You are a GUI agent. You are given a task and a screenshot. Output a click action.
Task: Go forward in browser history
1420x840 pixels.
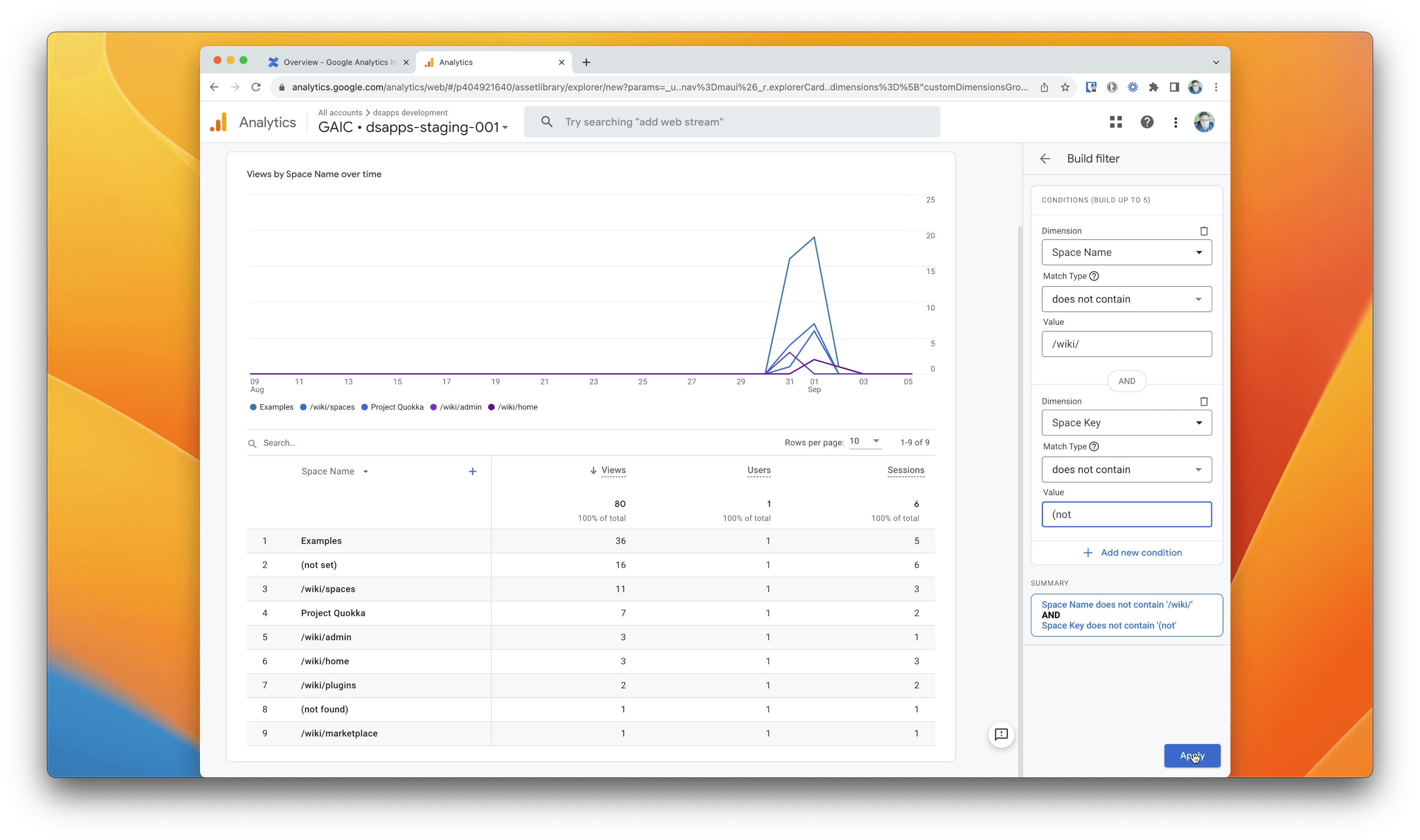click(x=235, y=87)
